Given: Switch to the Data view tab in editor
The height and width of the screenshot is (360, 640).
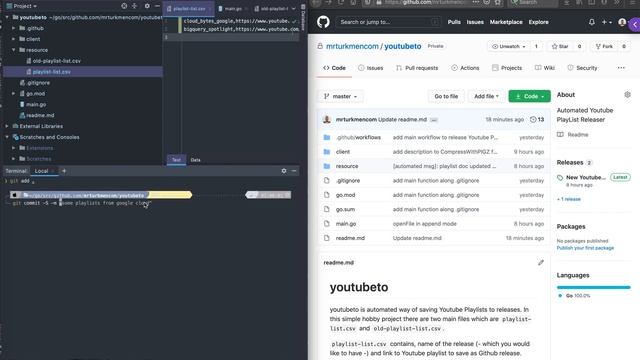Looking at the screenshot, I should click(x=196, y=160).
